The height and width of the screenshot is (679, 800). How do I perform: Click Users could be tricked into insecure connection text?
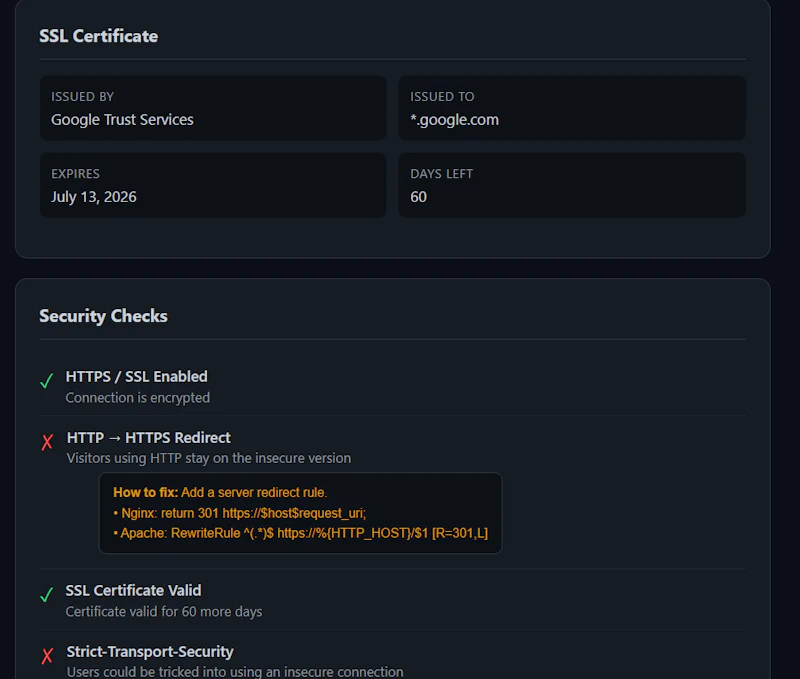point(235,672)
